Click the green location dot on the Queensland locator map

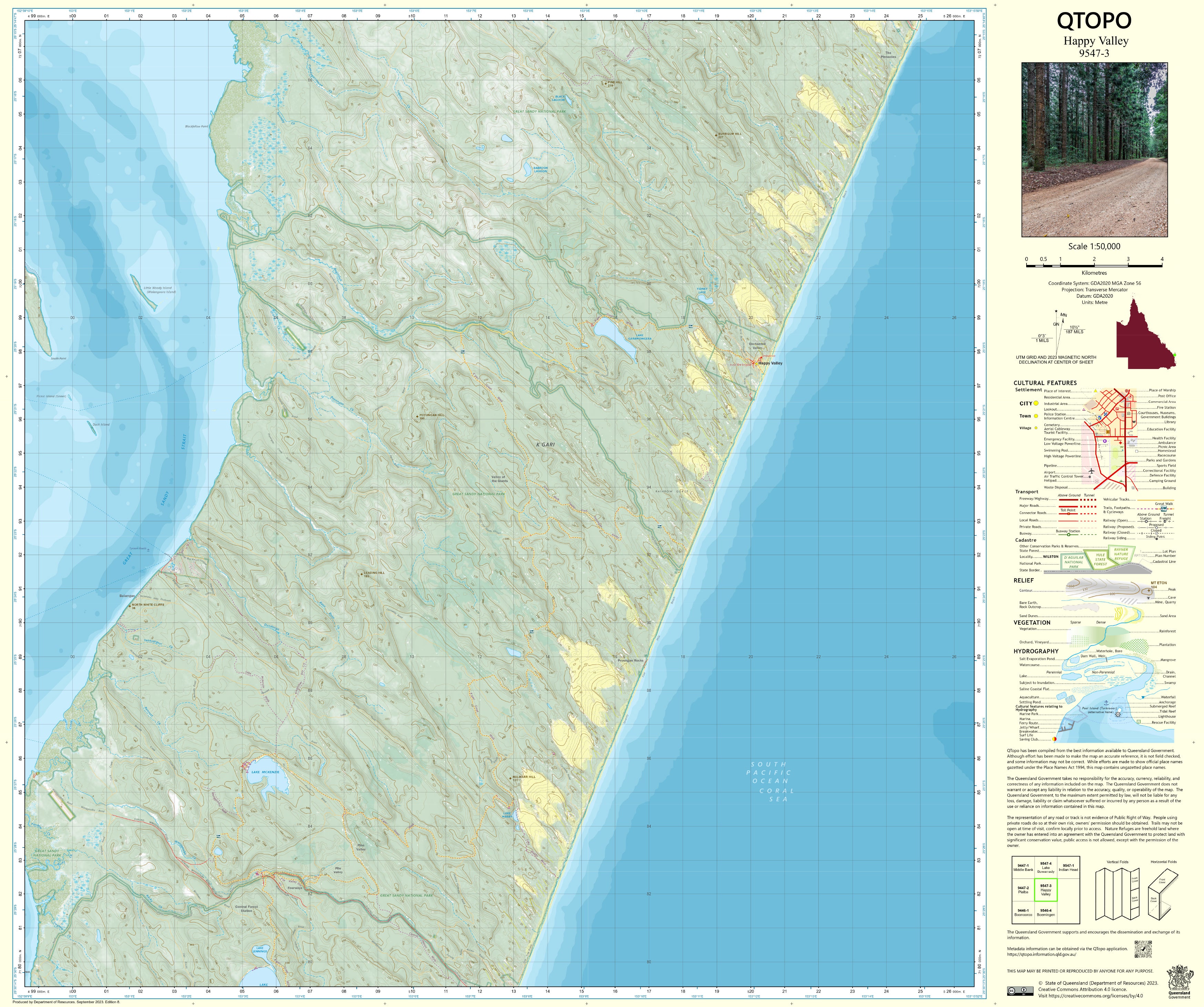point(1174,355)
